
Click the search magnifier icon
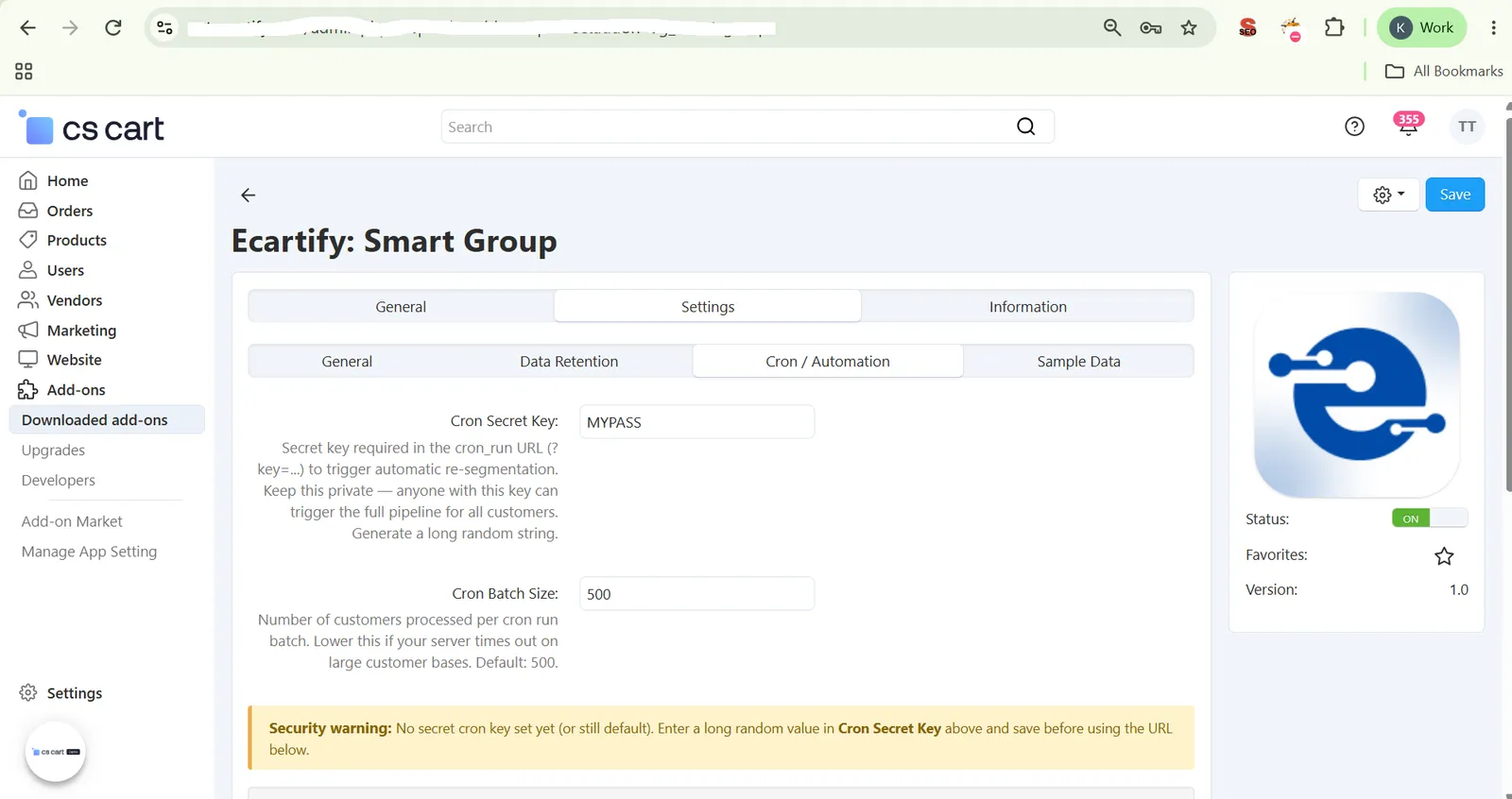tap(1025, 127)
